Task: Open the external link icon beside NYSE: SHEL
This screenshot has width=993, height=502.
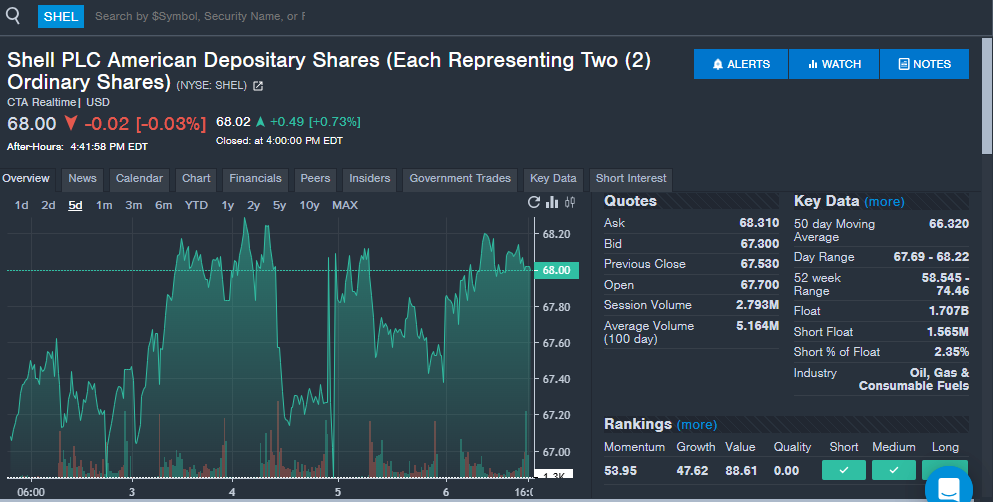Action: pos(258,85)
